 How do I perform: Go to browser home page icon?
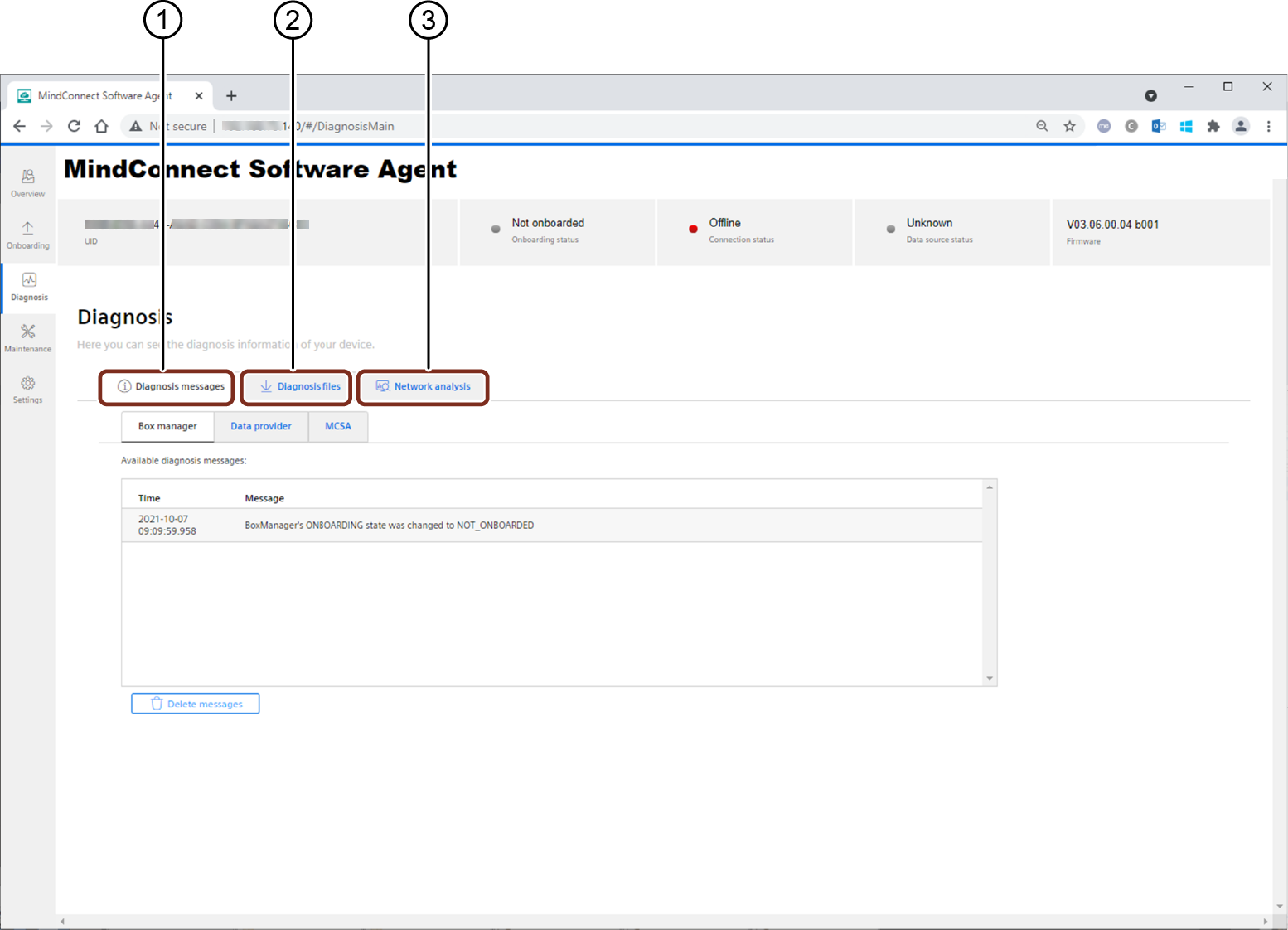101,126
